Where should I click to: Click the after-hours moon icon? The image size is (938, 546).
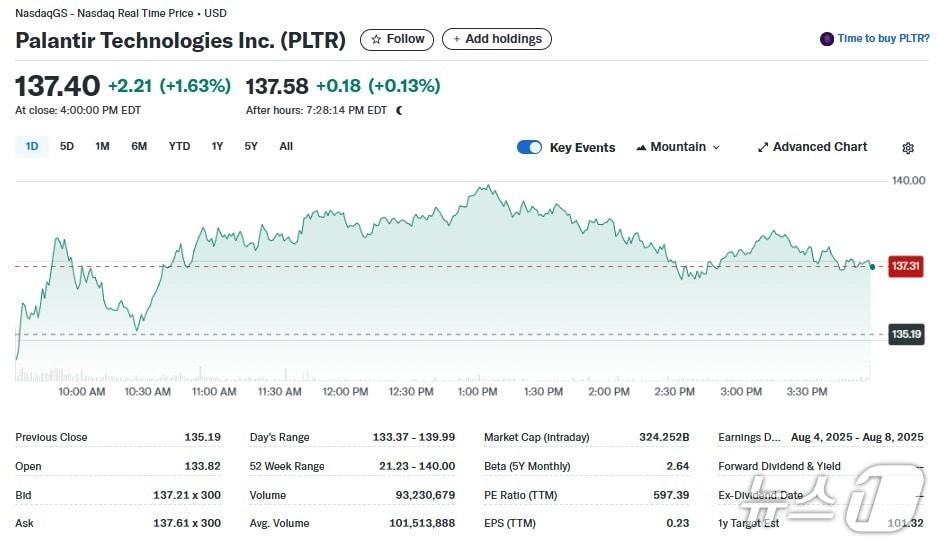[400, 111]
